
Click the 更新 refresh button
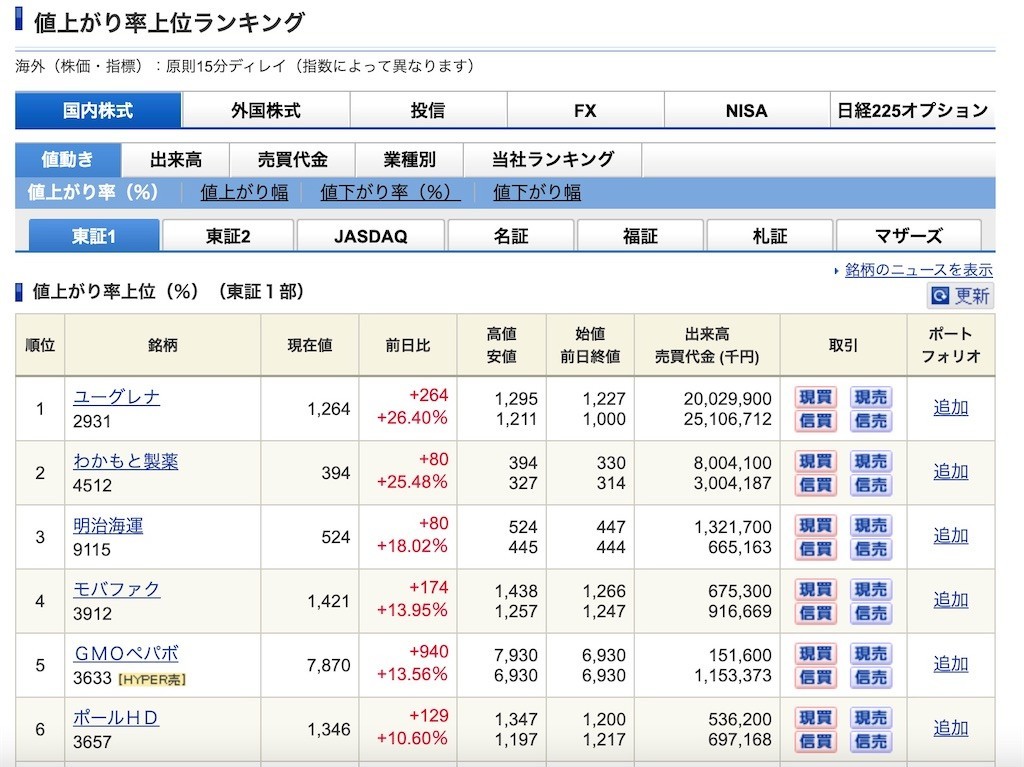(x=960, y=296)
